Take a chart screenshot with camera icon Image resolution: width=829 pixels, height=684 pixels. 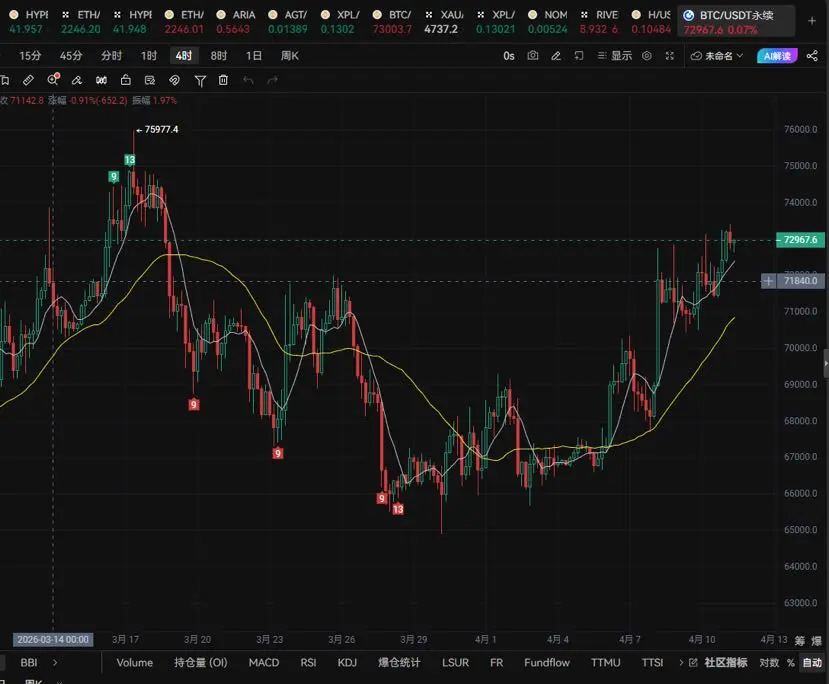point(533,56)
